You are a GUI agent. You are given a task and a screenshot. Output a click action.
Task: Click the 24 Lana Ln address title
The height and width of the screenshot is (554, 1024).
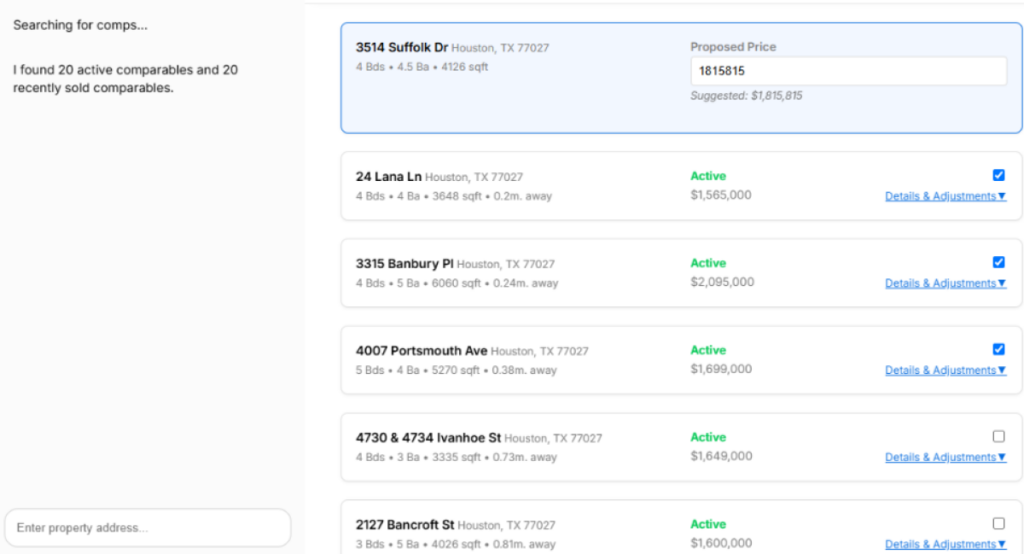click(389, 176)
